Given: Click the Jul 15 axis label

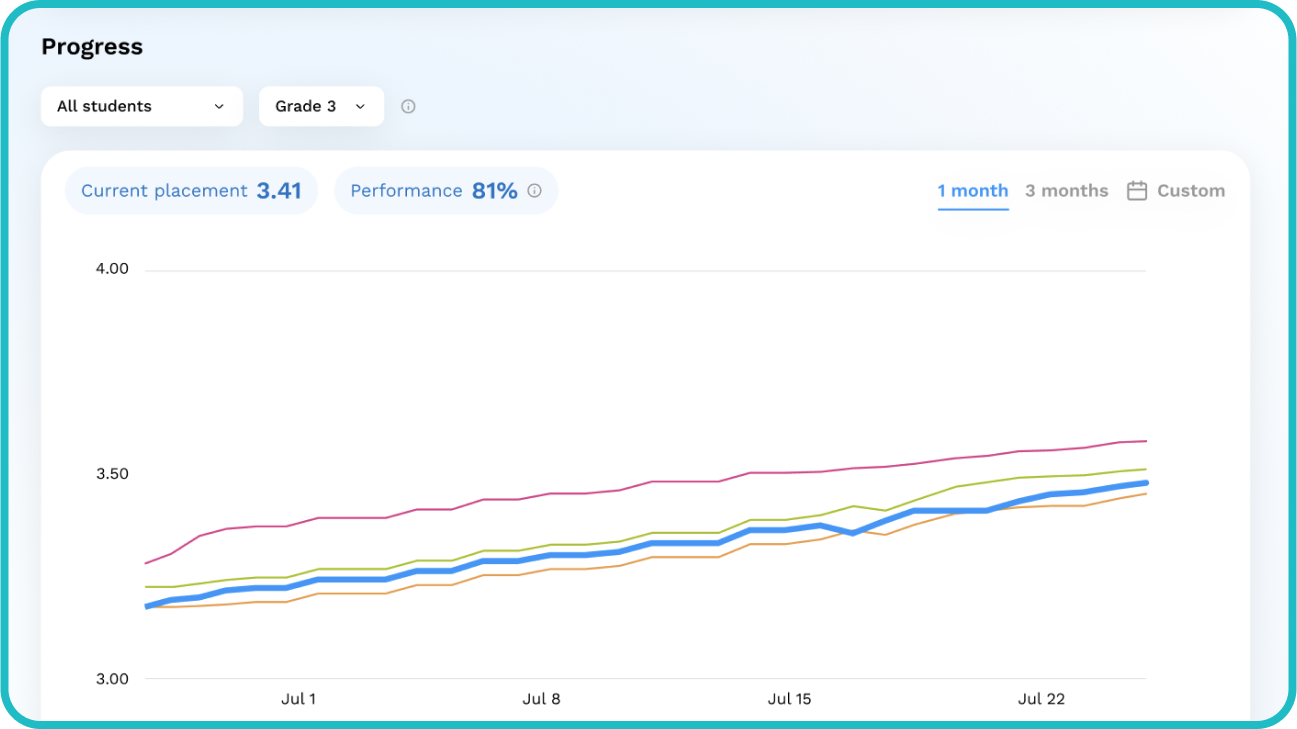Looking at the screenshot, I should click(789, 699).
